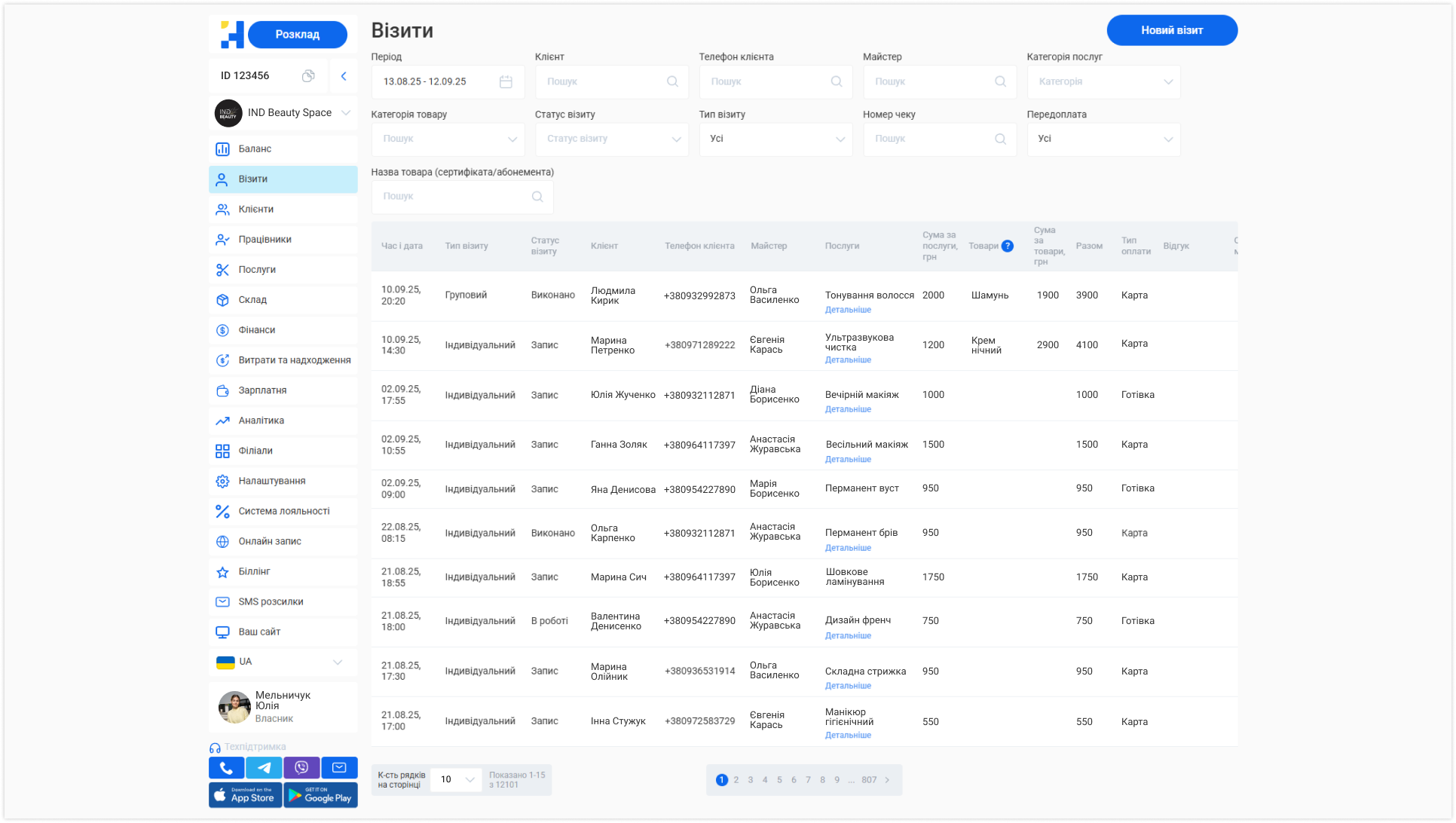Click the Новий візит button

1172,30
